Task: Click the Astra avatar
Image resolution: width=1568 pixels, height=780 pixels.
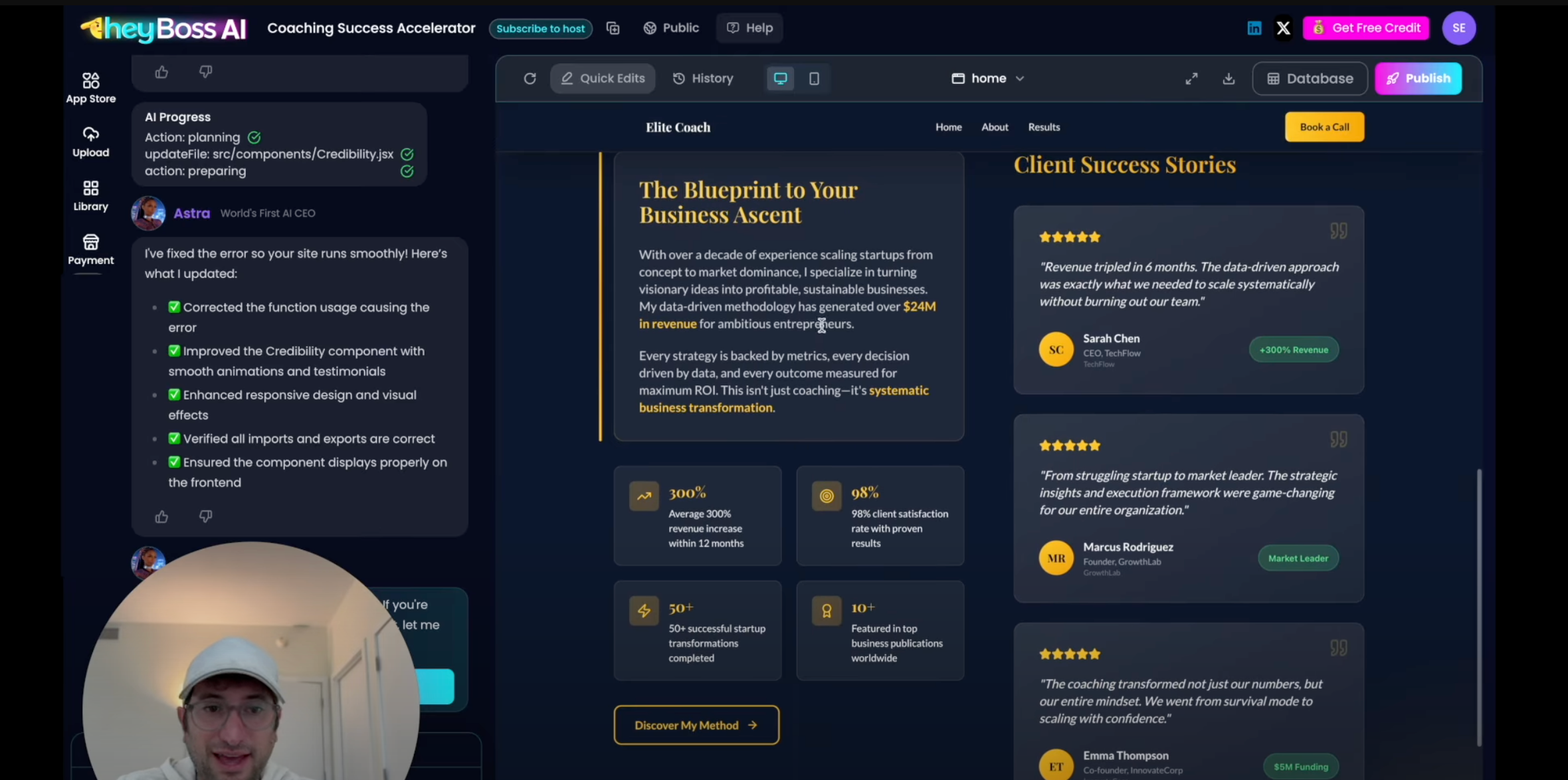Action: [x=148, y=213]
